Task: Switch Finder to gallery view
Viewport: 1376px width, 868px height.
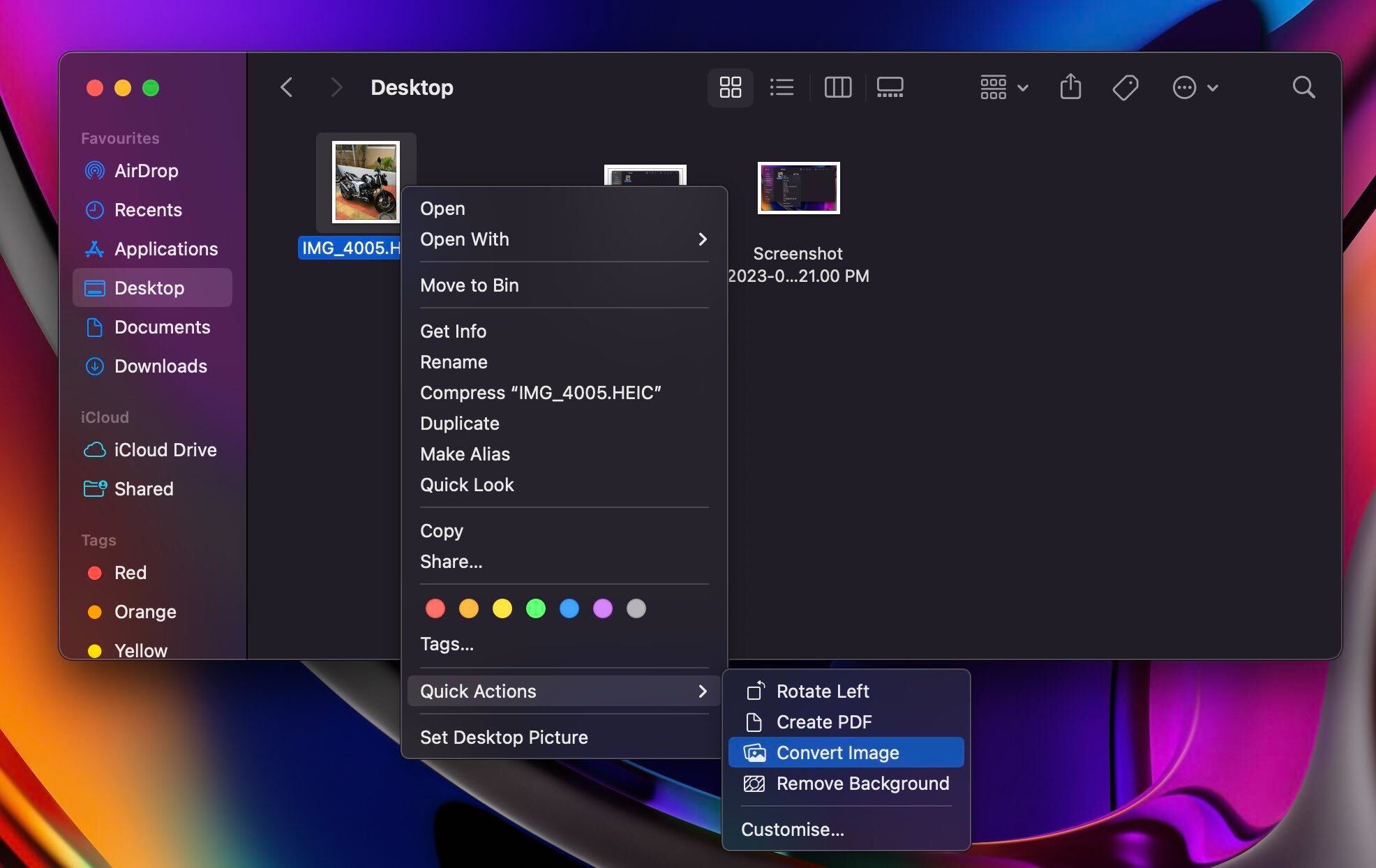Action: 890,87
